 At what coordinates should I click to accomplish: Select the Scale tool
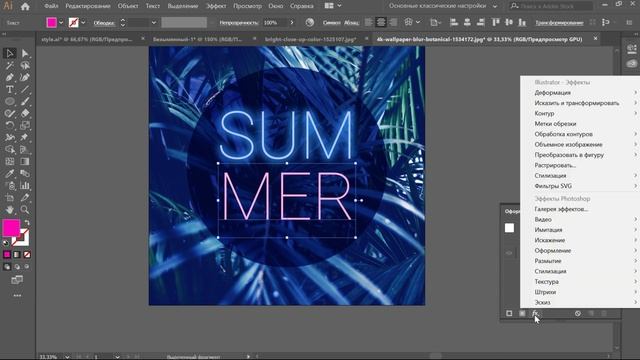pos(25,125)
